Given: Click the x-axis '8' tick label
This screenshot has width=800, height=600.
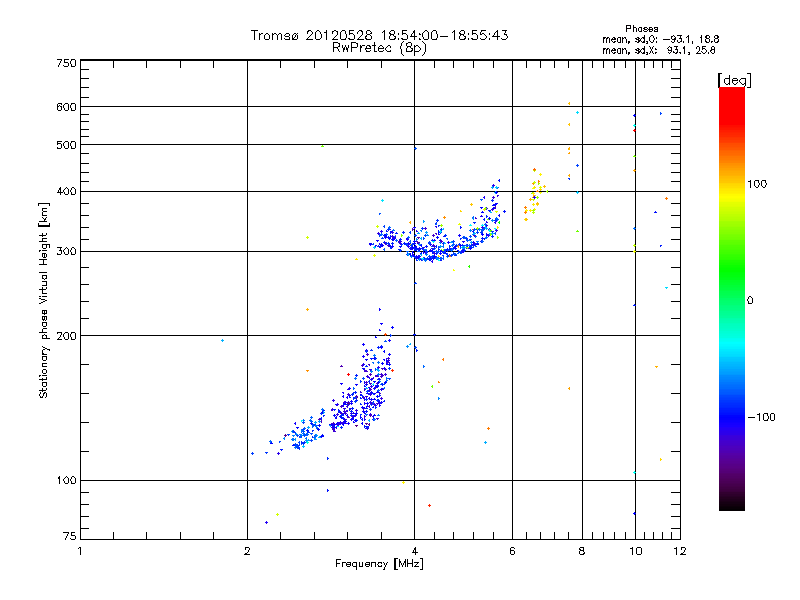Looking at the screenshot, I should (x=582, y=551).
